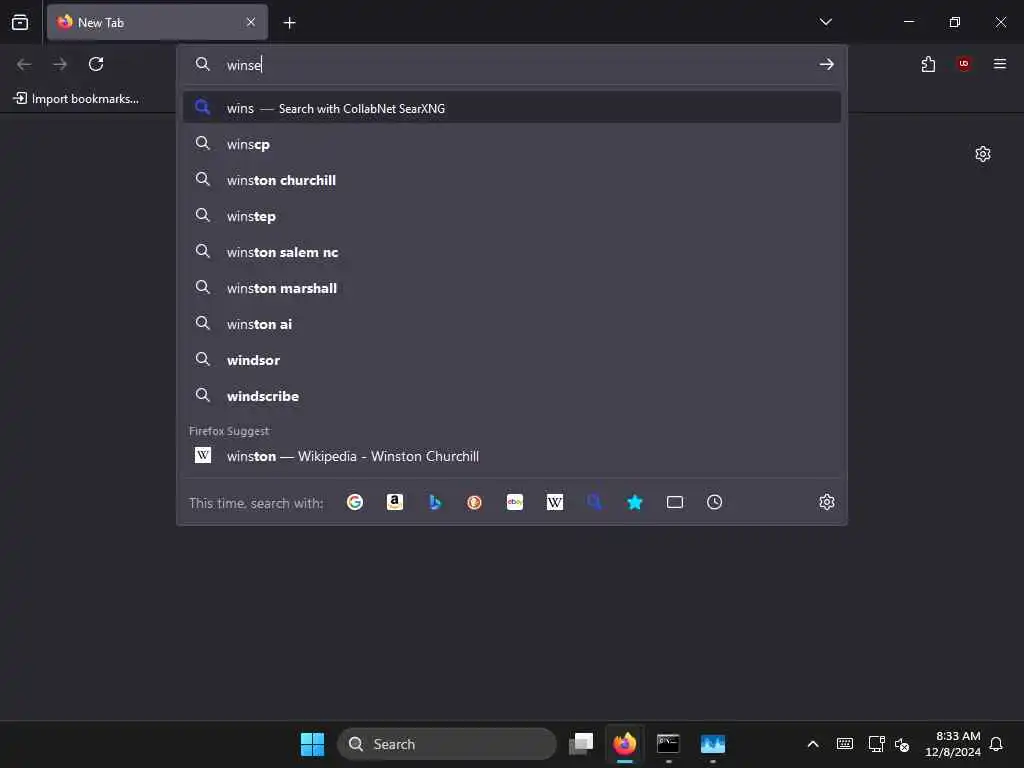The image size is (1024, 768).
Task: Choose the winston ai suggestion
Action: point(512,324)
